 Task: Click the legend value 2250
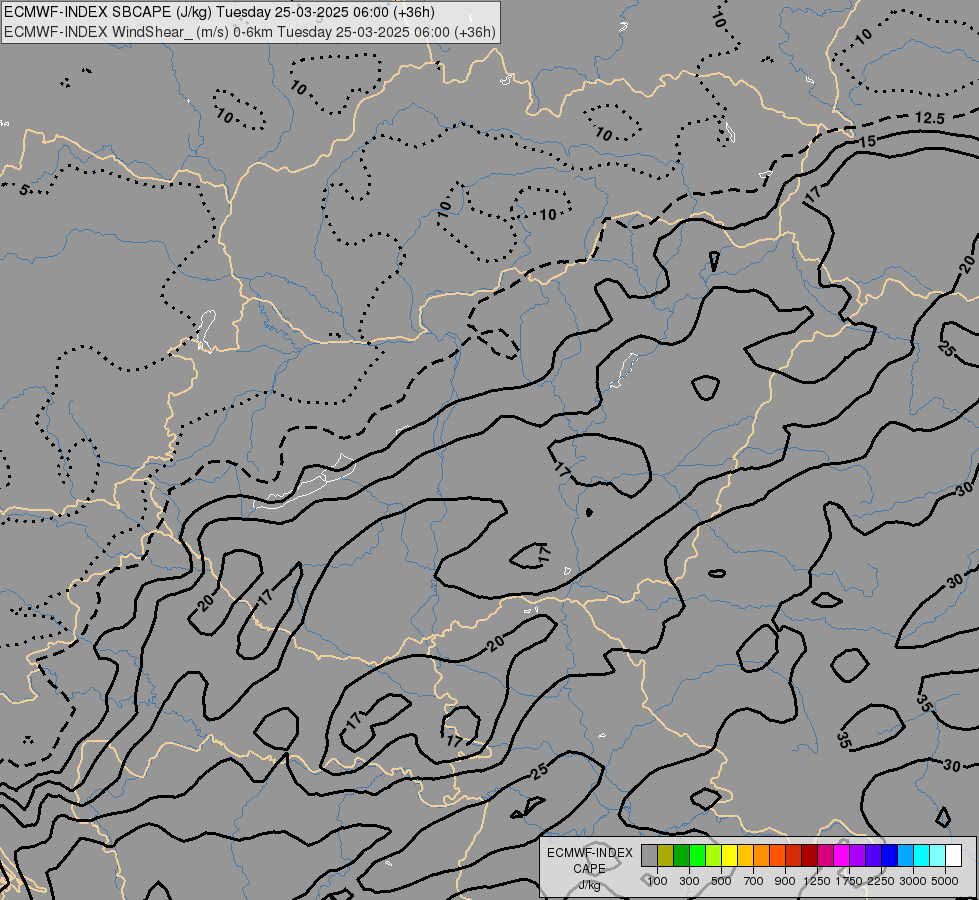point(881,881)
